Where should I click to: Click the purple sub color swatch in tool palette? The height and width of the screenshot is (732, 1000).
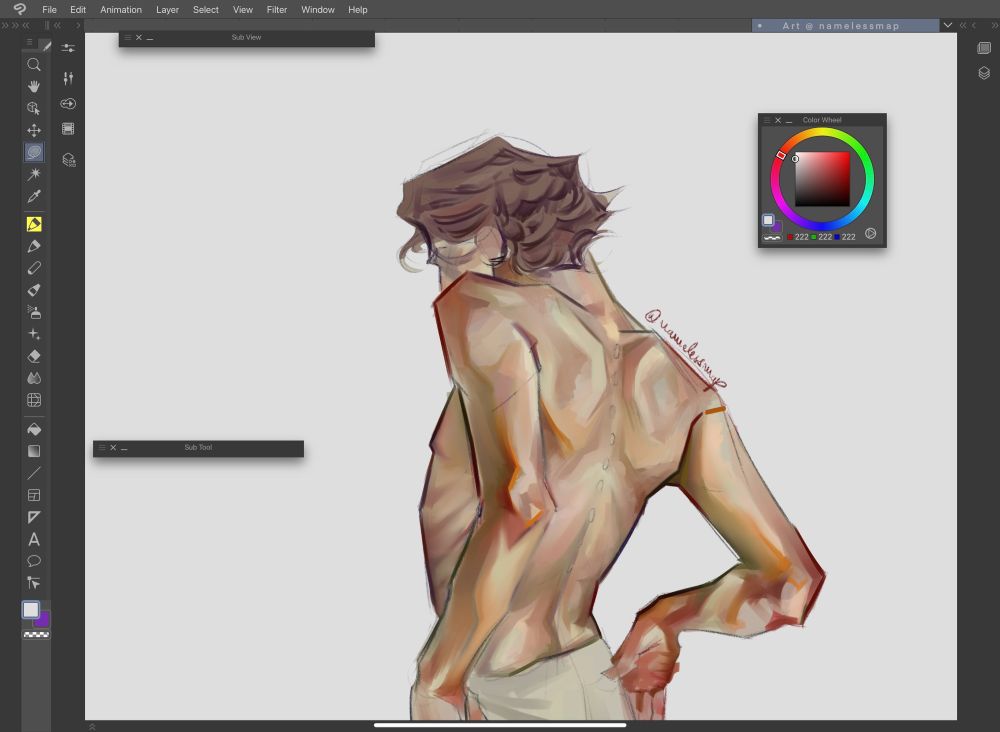point(43,620)
